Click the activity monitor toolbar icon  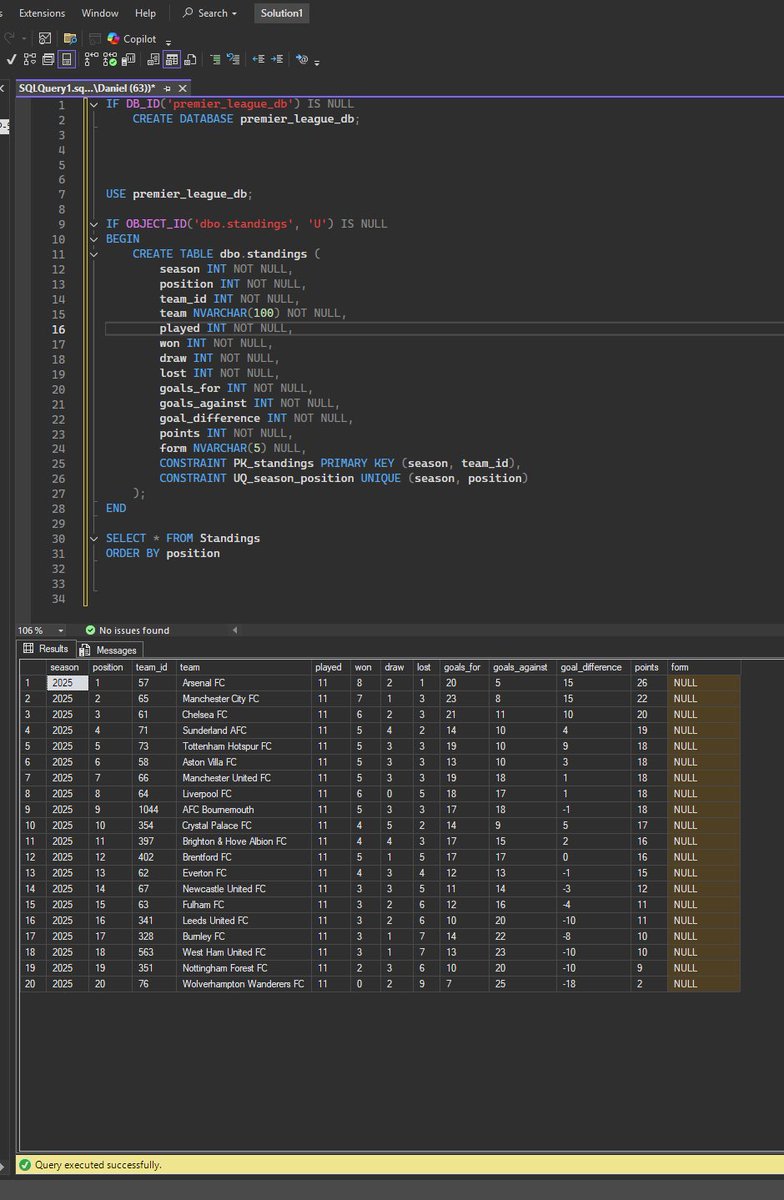click(45, 38)
